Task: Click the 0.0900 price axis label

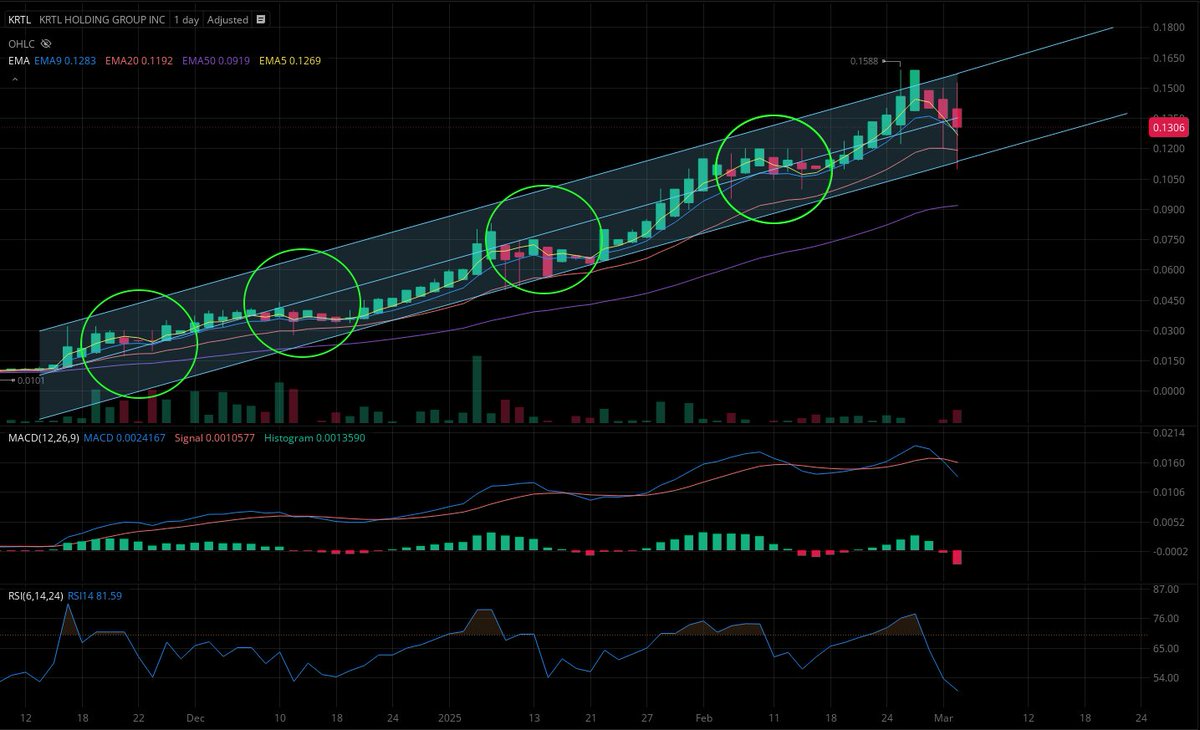Action: pos(1169,209)
